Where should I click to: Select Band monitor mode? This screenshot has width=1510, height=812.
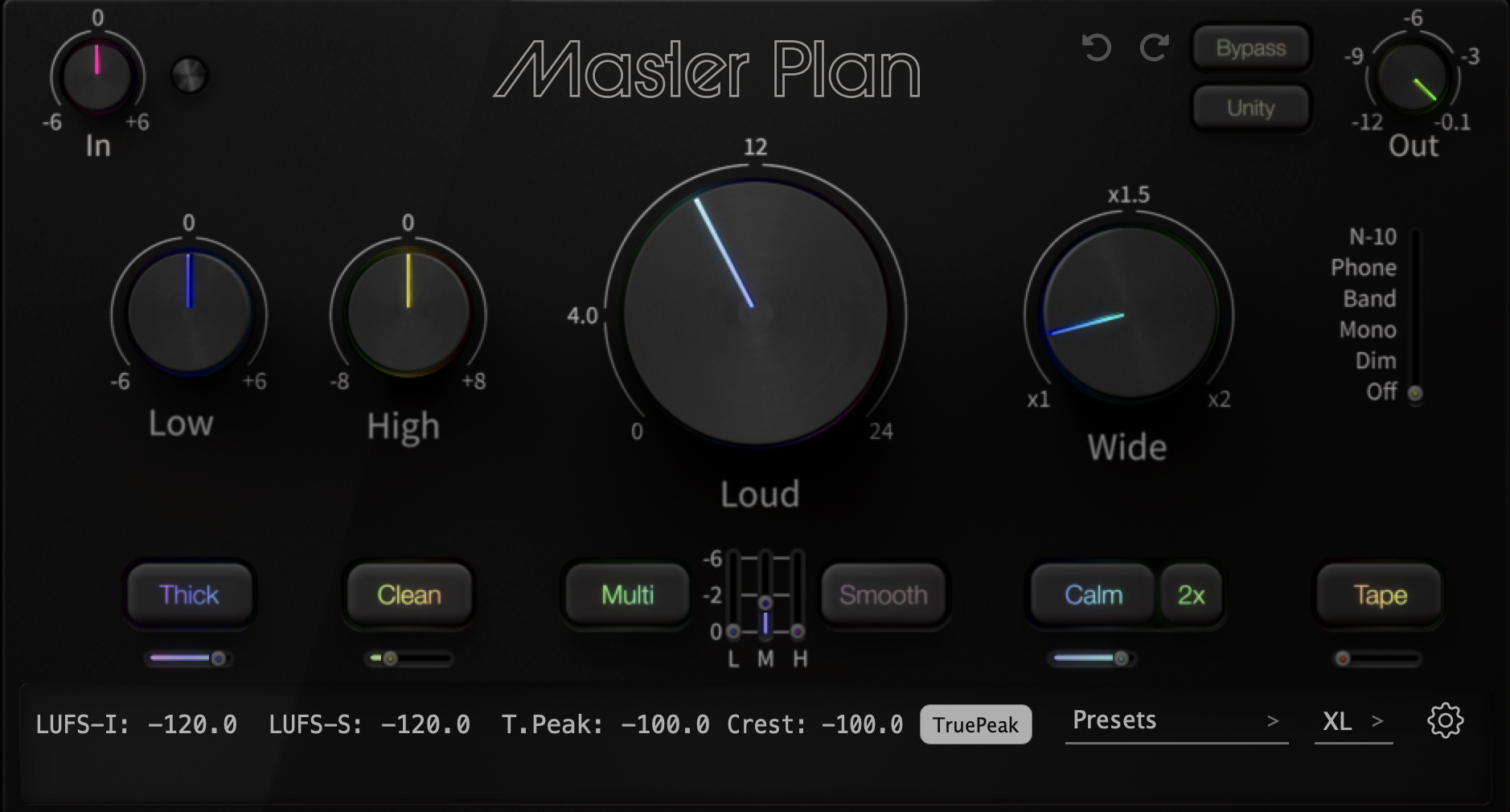pyautogui.click(x=1370, y=298)
